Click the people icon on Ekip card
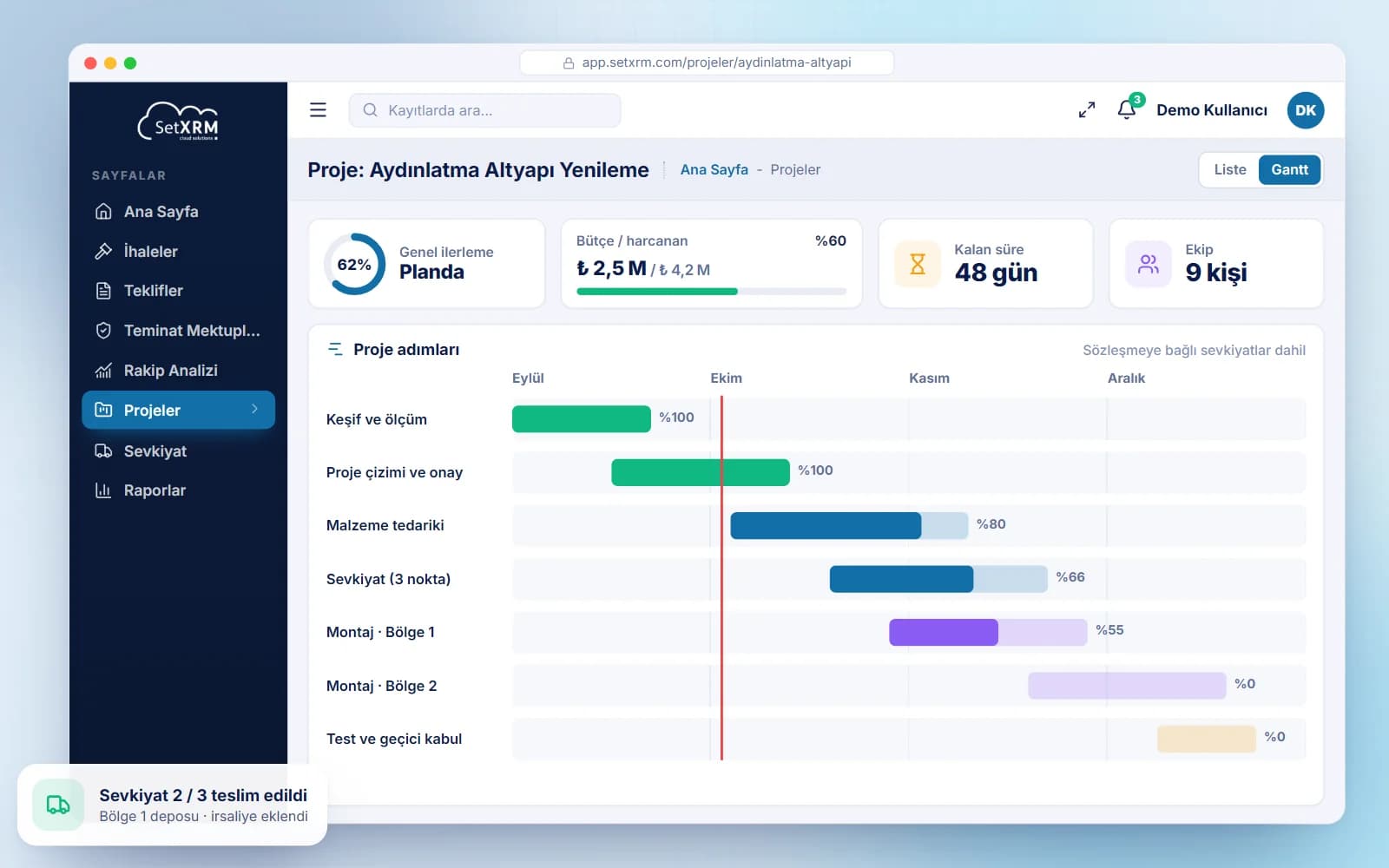 (1149, 264)
